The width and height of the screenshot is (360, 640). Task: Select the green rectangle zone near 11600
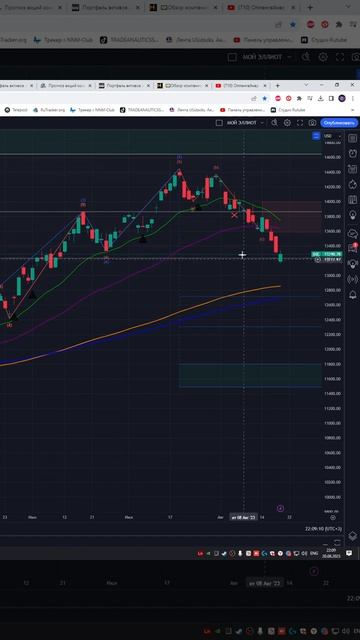point(250,375)
